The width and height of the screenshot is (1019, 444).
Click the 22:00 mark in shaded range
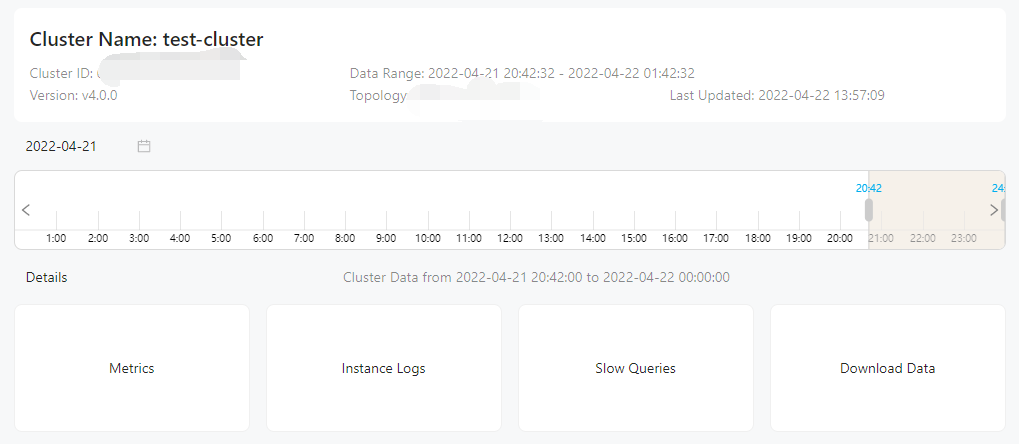click(x=922, y=239)
